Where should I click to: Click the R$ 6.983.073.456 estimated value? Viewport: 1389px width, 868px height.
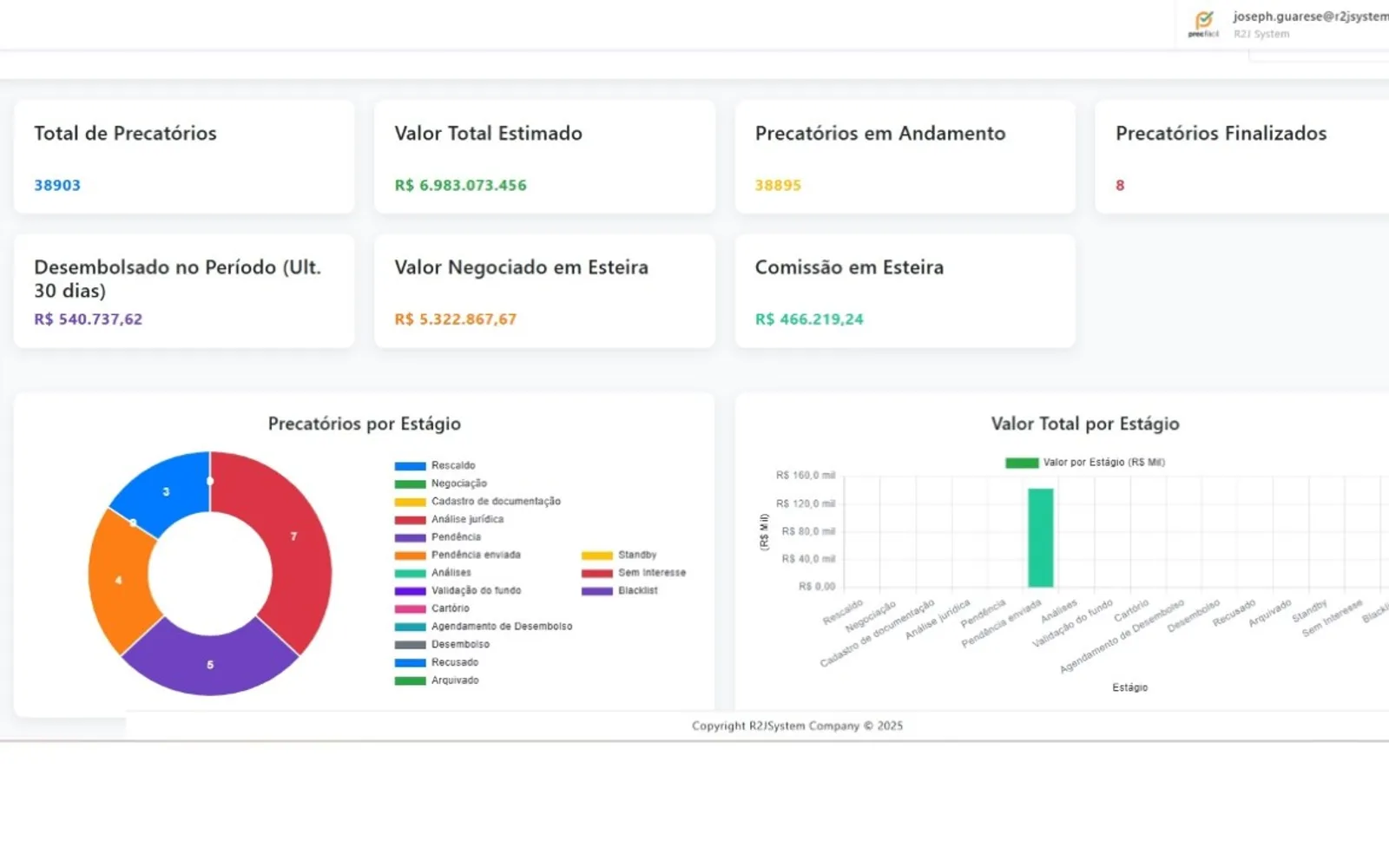pyautogui.click(x=460, y=185)
